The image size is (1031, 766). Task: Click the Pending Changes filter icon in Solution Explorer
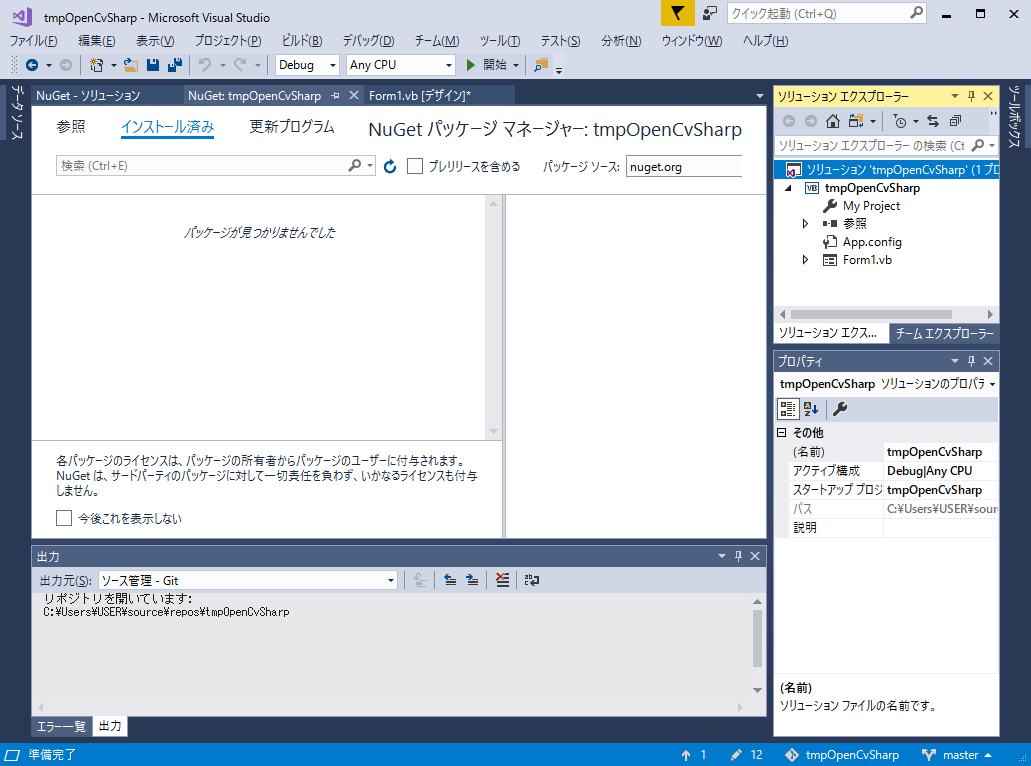(899, 120)
